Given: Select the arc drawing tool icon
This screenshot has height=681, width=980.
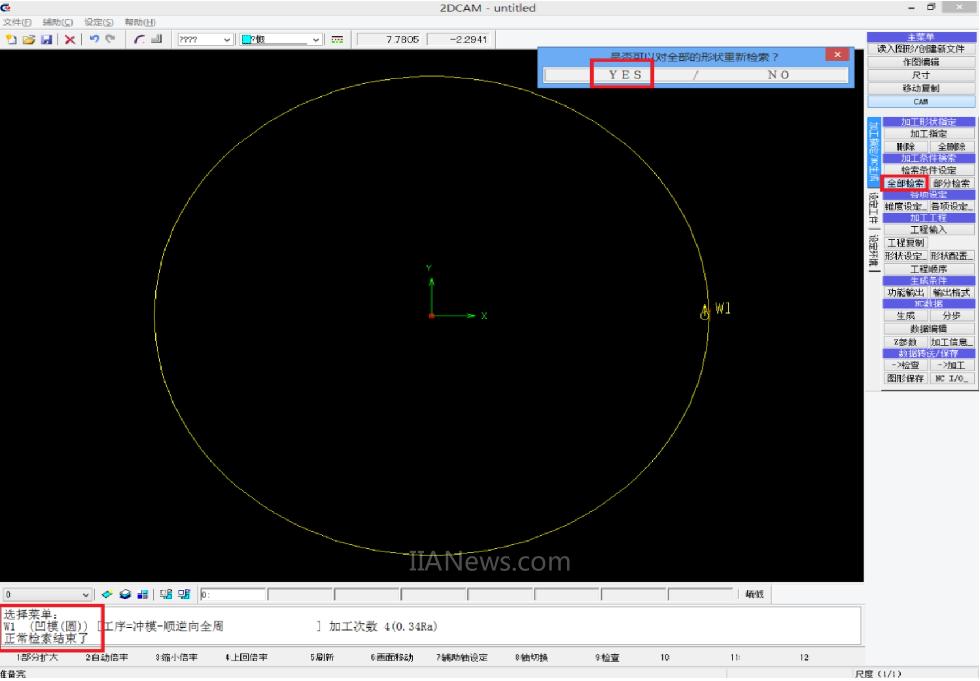Looking at the screenshot, I should click(x=140, y=39).
